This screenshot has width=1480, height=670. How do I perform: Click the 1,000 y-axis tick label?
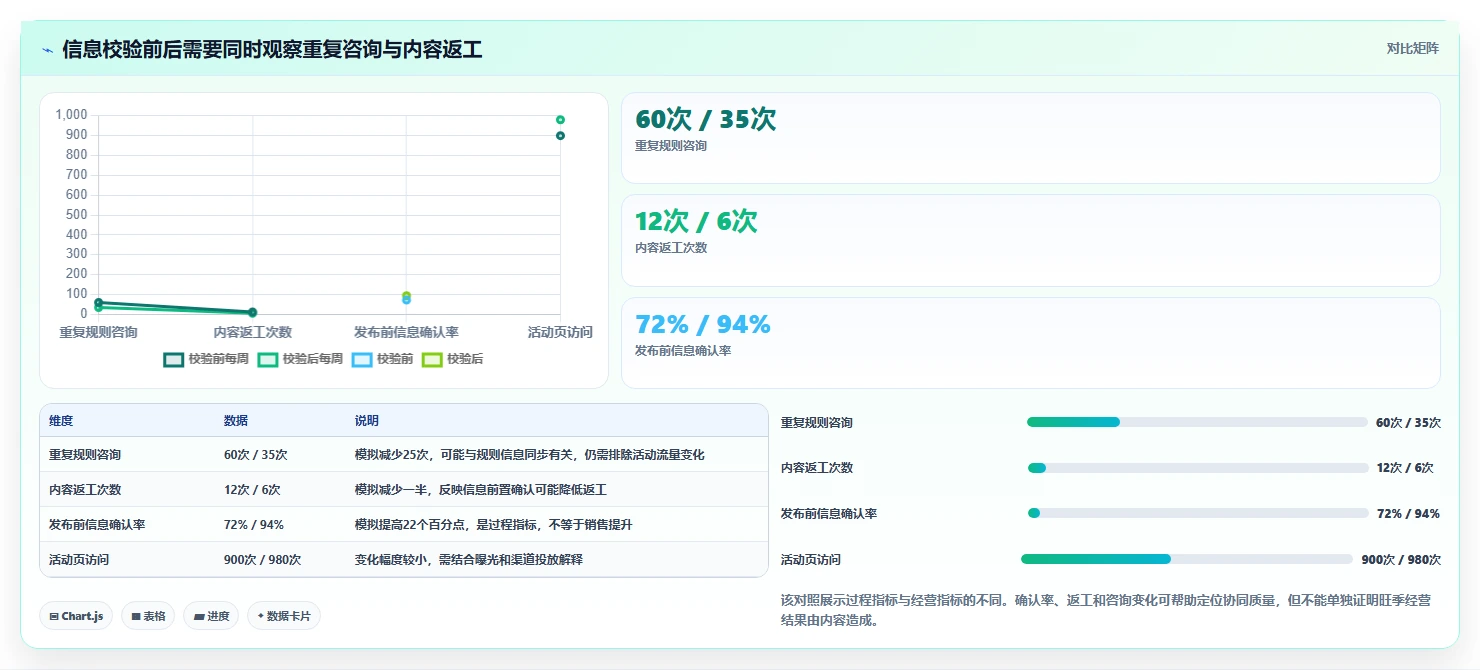(x=72, y=115)
